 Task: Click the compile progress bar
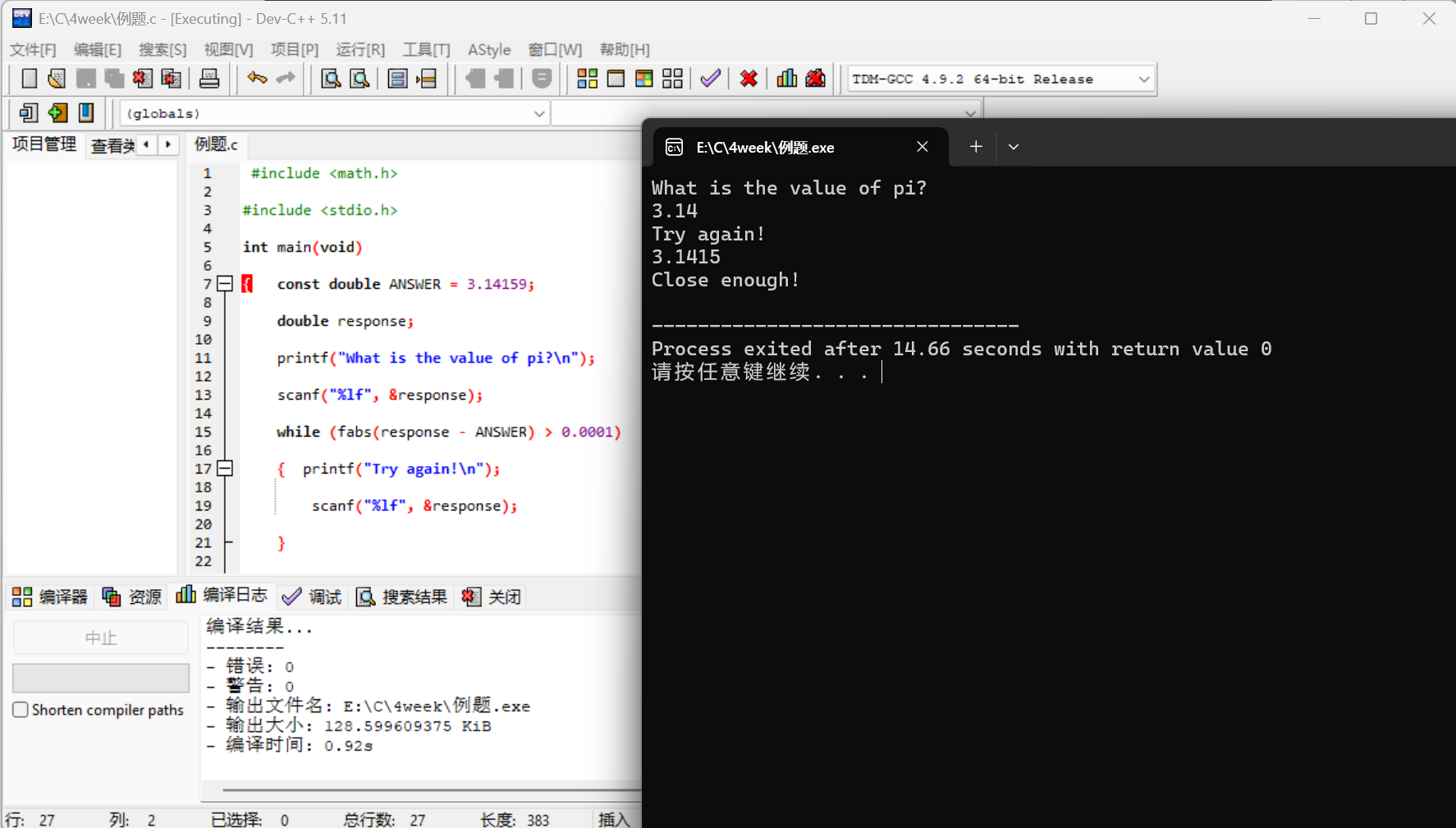coord(101,678)
